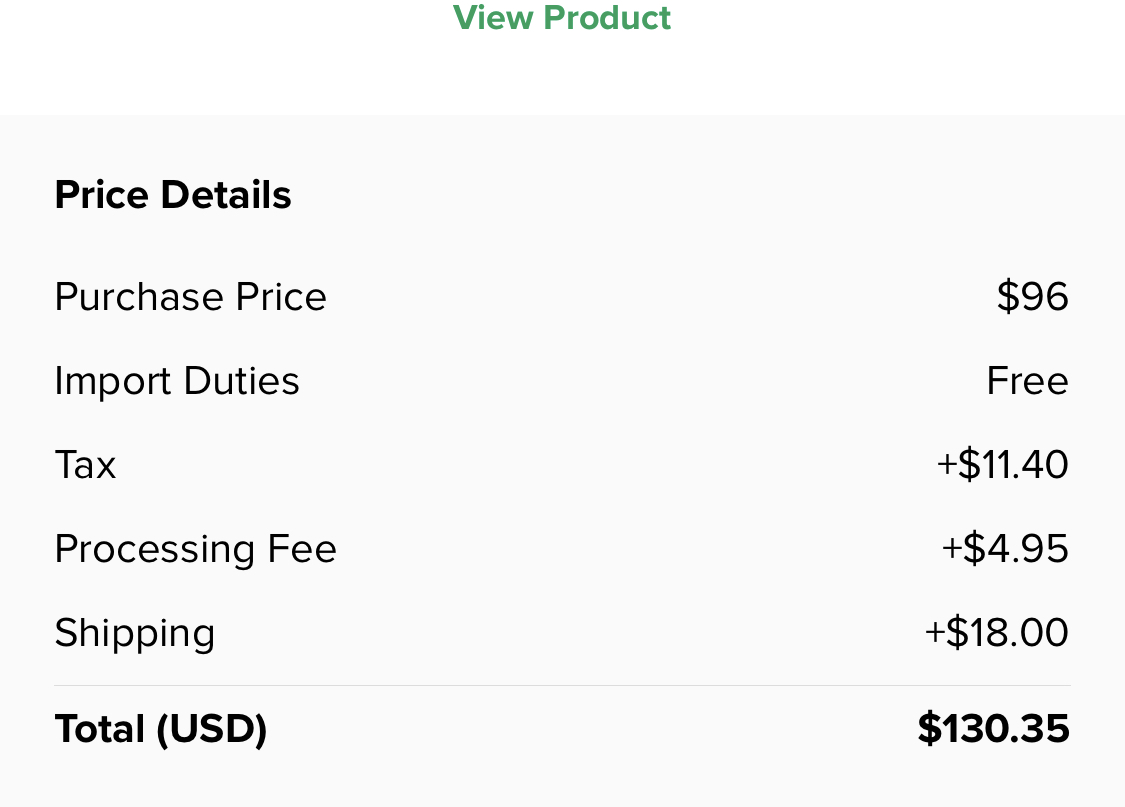1125x807 pixels.
Task: Select the Total (USD) label
Action: click(x=161, y=729)
